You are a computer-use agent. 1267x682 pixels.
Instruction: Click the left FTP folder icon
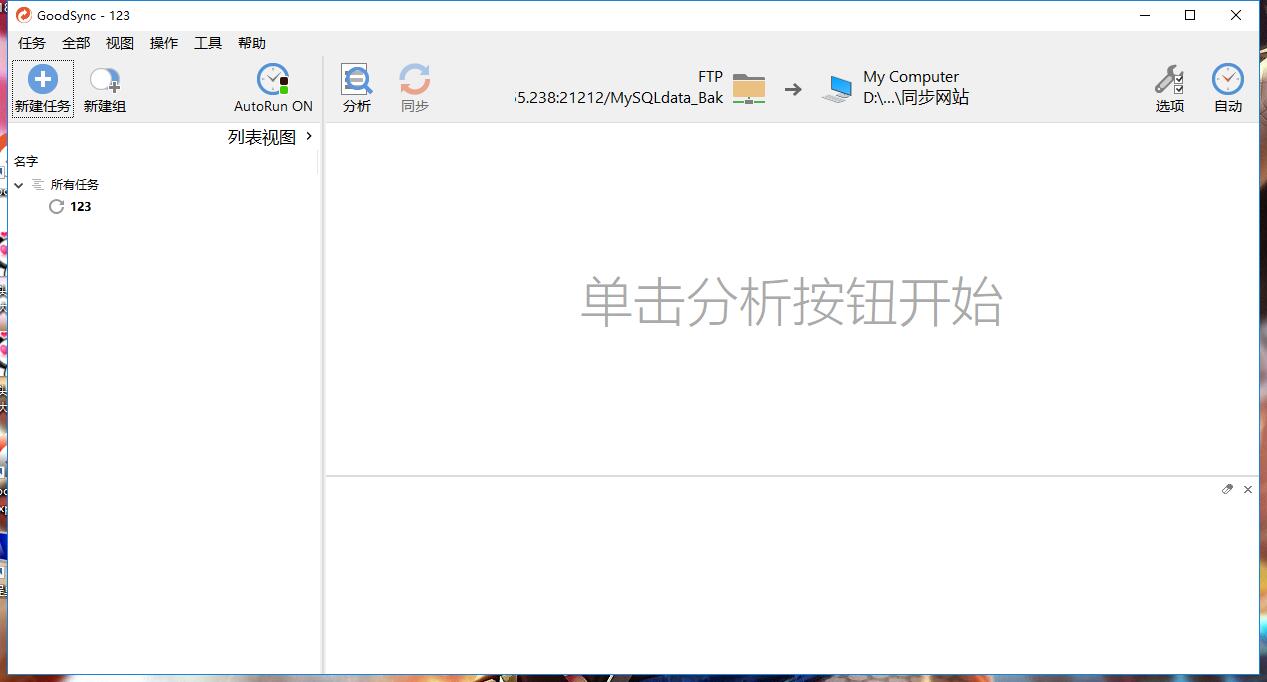[748, 88]
